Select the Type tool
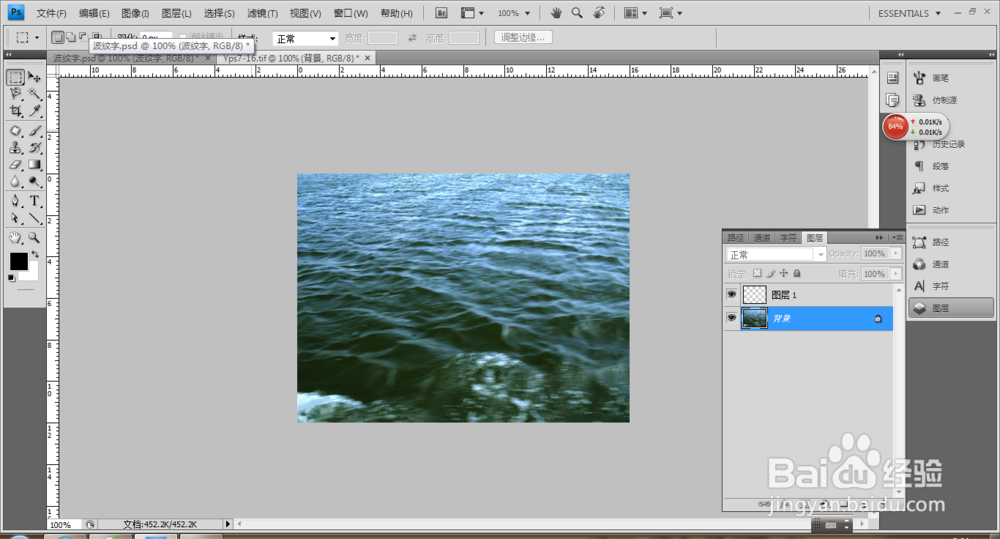This screenshot has width=1000, height=539. point(34,201)
